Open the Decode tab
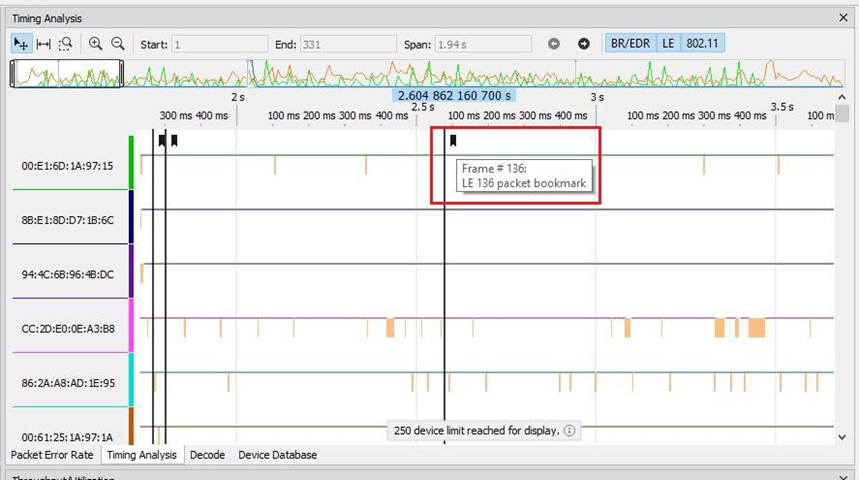 (x=208, y=455)
